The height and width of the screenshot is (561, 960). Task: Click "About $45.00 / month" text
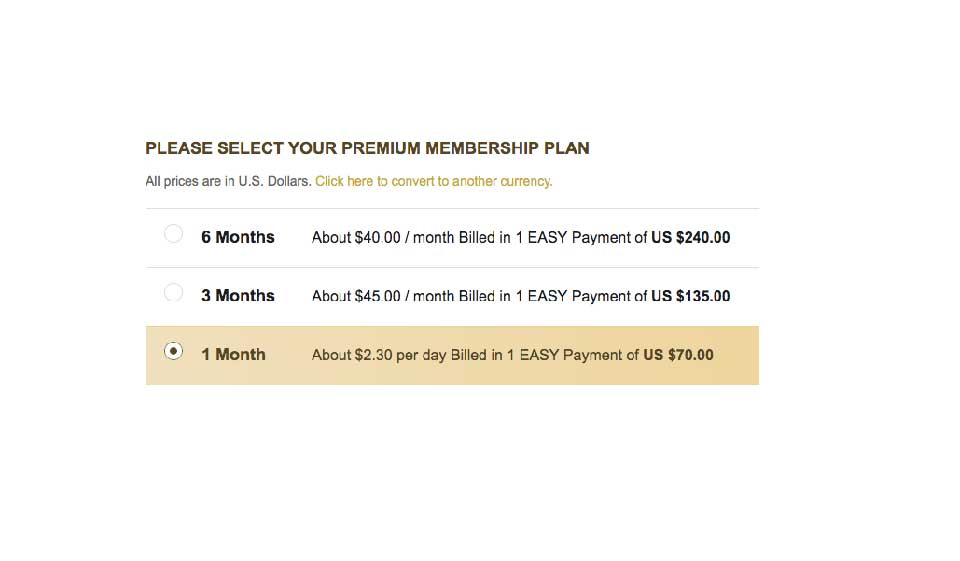[383, 296]
